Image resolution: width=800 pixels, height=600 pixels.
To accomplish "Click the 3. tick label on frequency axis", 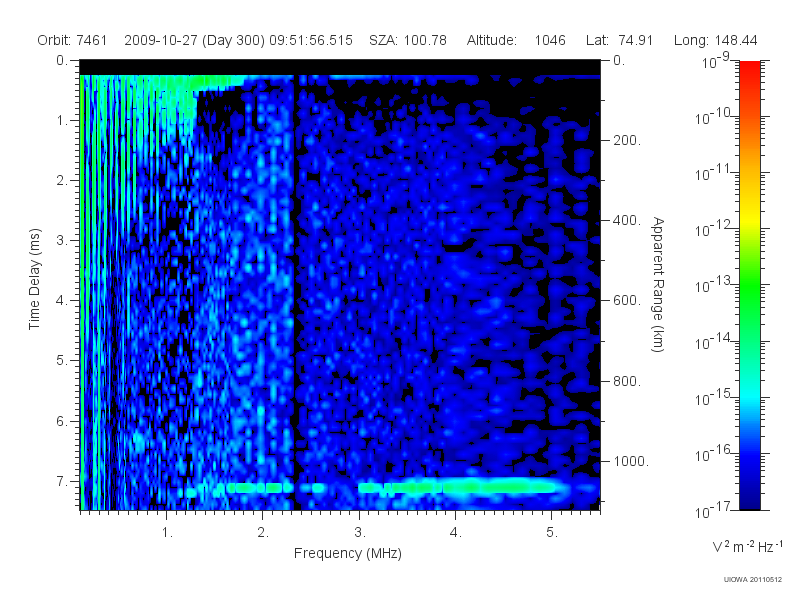I will [360, 533].
